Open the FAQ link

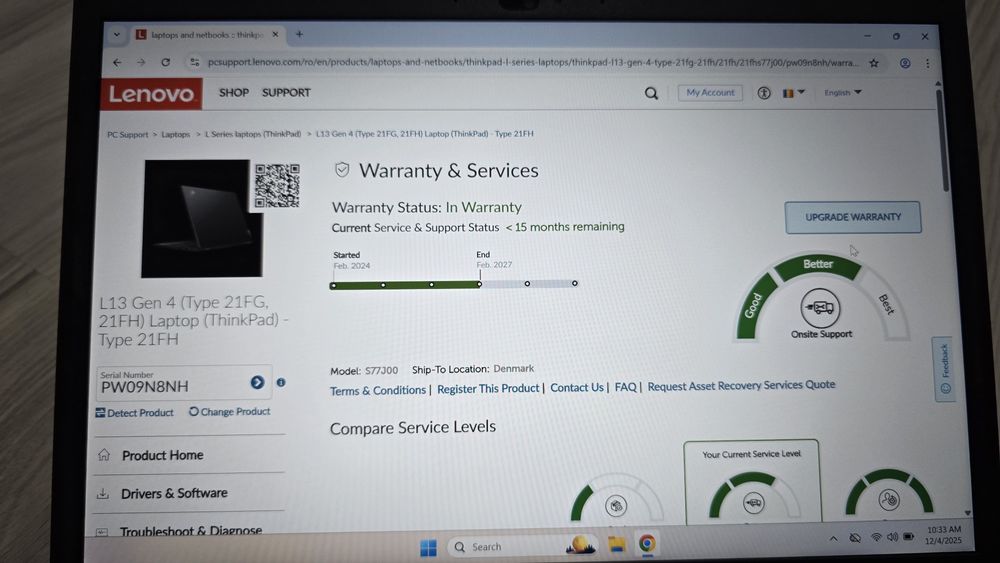(x=626, y=387)
